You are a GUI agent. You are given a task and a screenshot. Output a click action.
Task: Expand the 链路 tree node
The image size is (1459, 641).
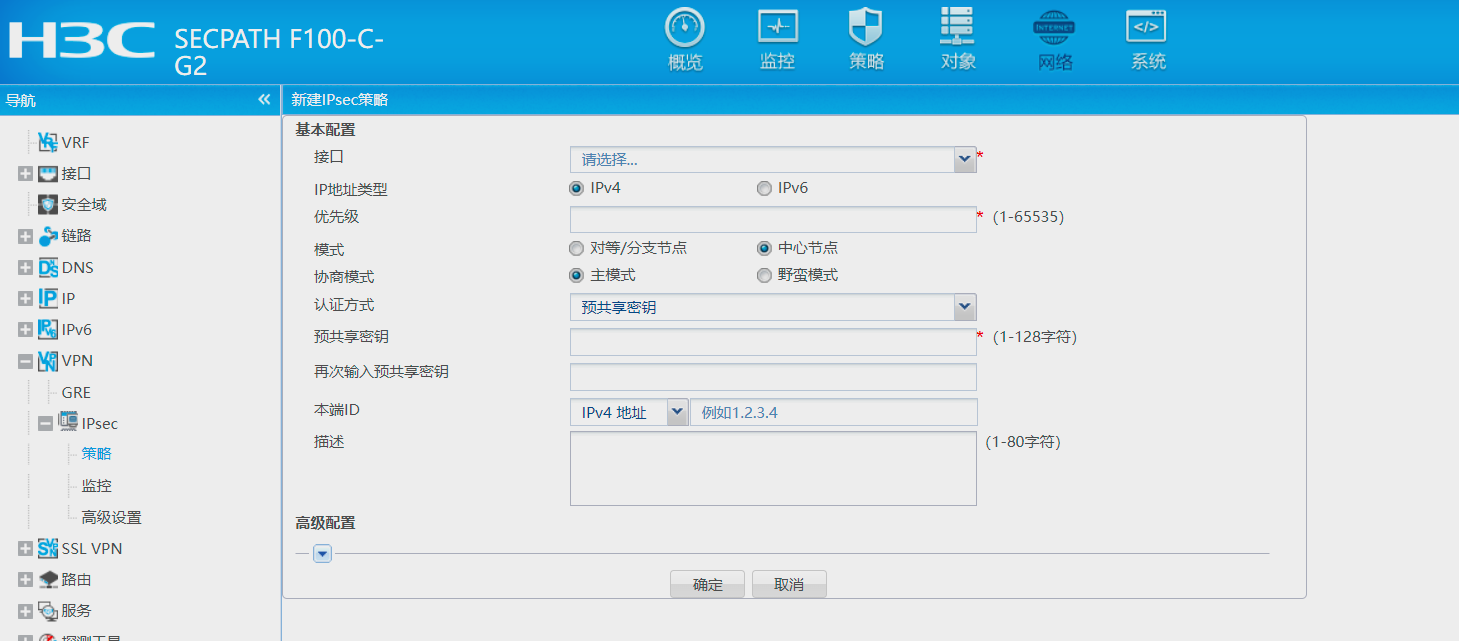[x=25, y=237]
